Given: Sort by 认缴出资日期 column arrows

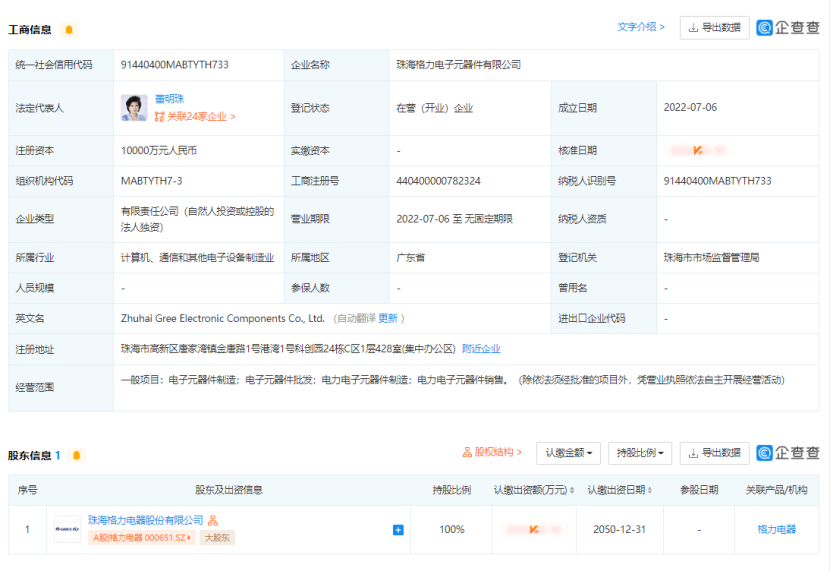Looking at the screenshot, I should tap(653, 490).
